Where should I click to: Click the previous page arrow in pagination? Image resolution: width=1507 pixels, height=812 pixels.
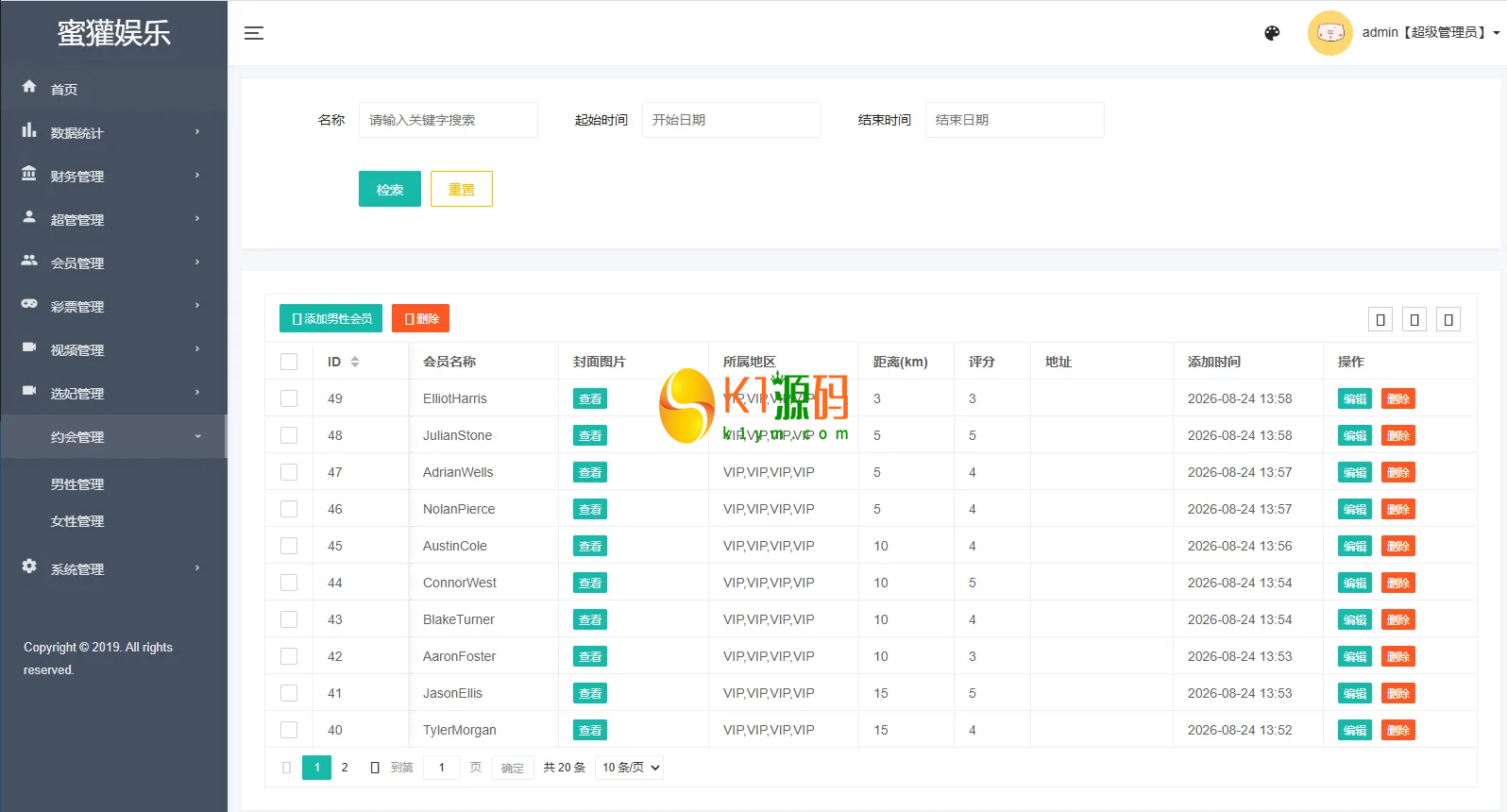(287, 768)
